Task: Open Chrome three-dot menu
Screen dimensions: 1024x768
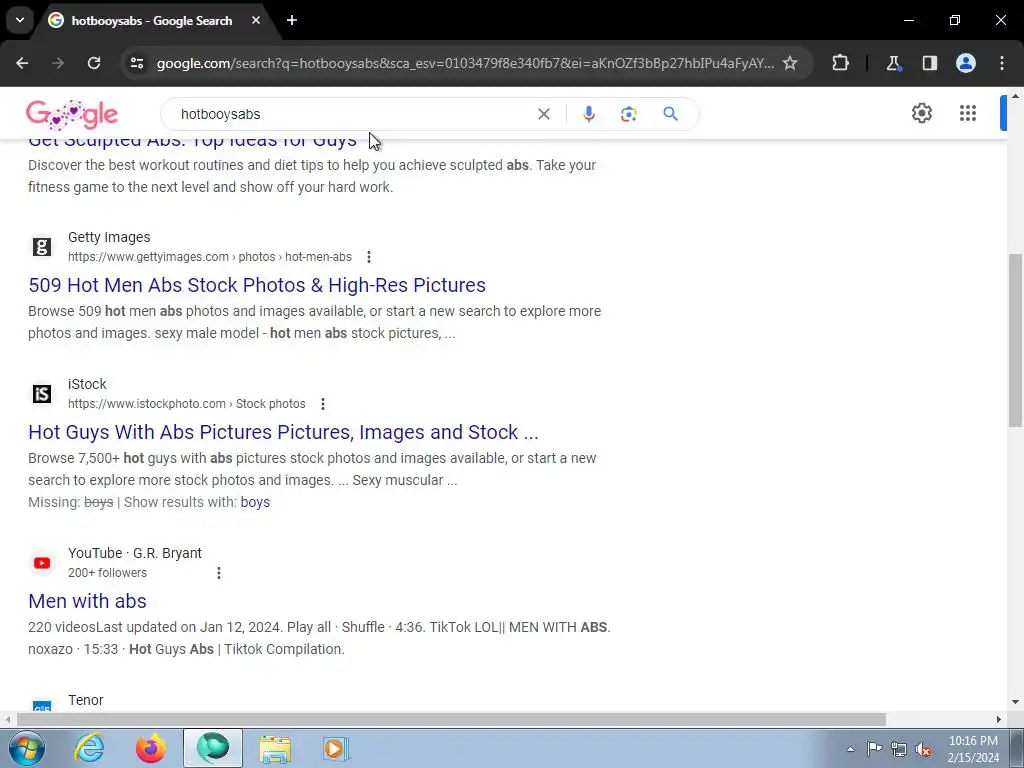Action: 1002,63
